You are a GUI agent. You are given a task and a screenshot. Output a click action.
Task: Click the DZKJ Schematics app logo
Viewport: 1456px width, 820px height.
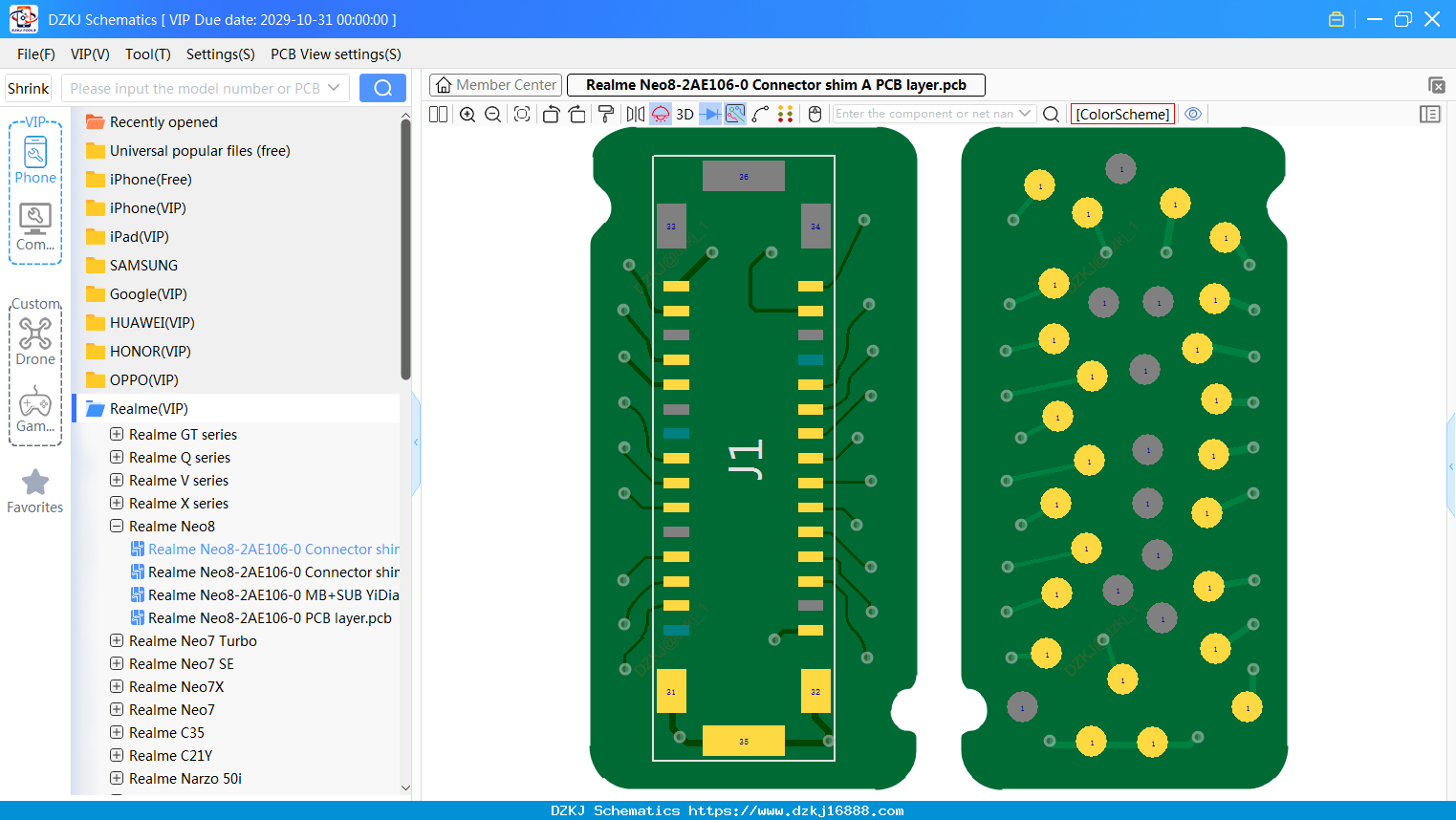[x=23, y=19]
